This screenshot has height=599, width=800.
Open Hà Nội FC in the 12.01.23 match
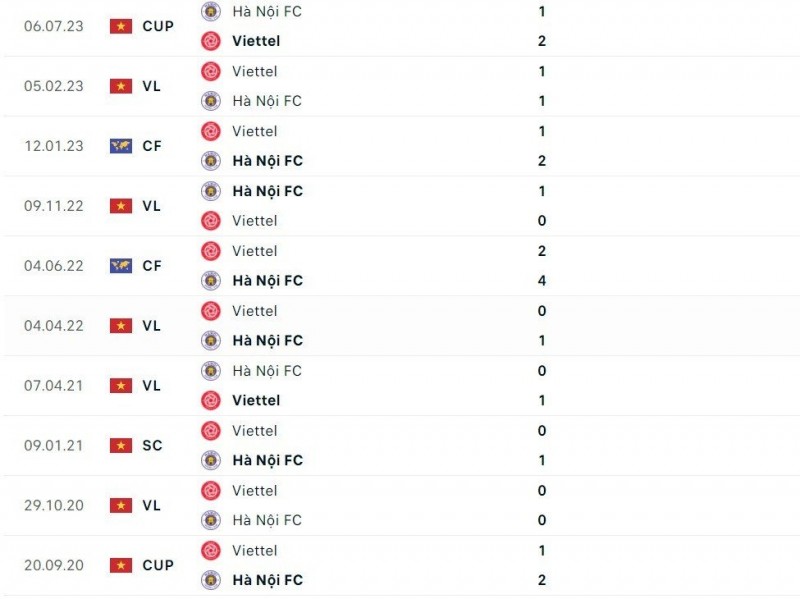[x=267, y=161]
